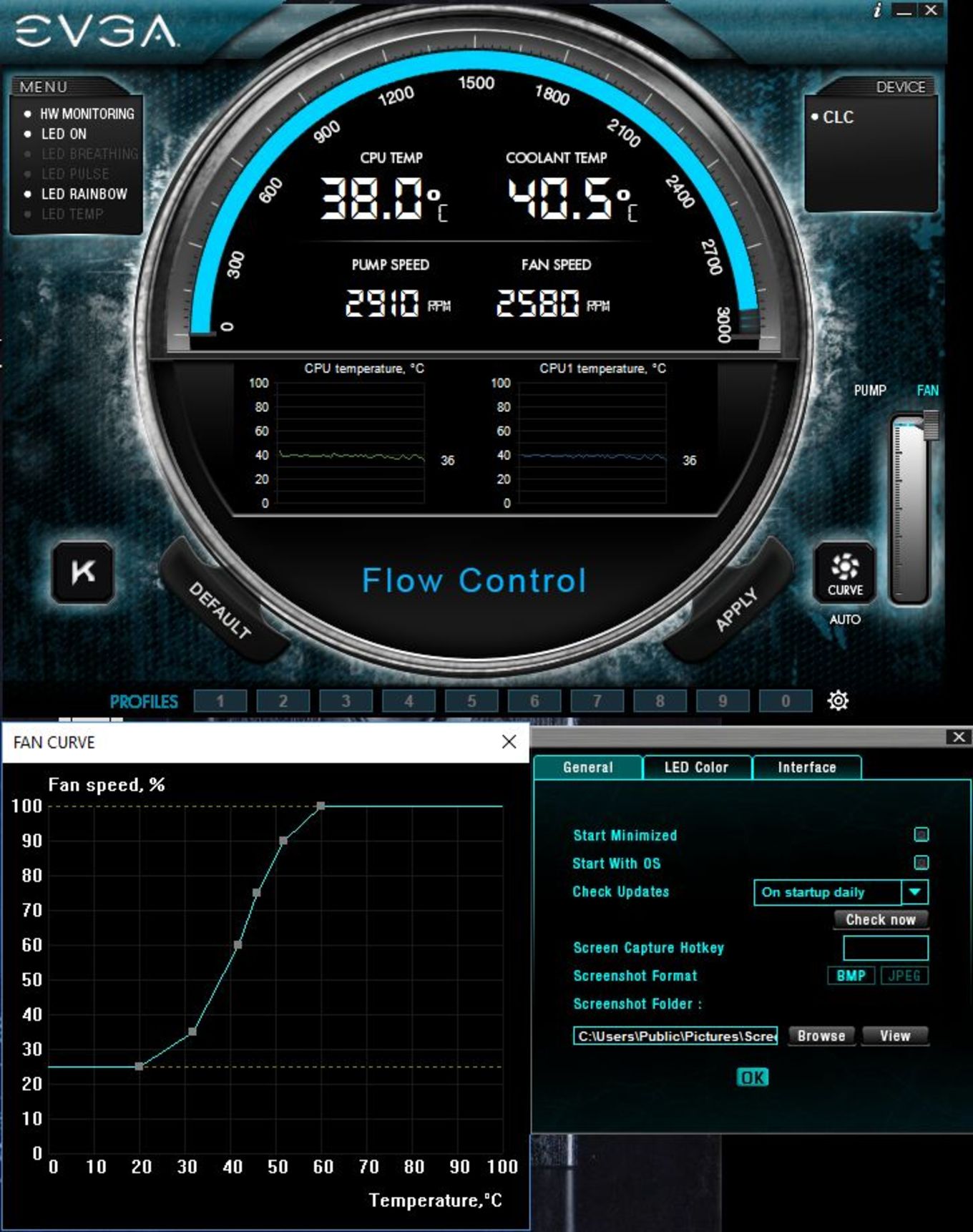The width and height of the screenshot is (973, 1232).
Task: Switch to the General tab
Action: coord(588,768)
